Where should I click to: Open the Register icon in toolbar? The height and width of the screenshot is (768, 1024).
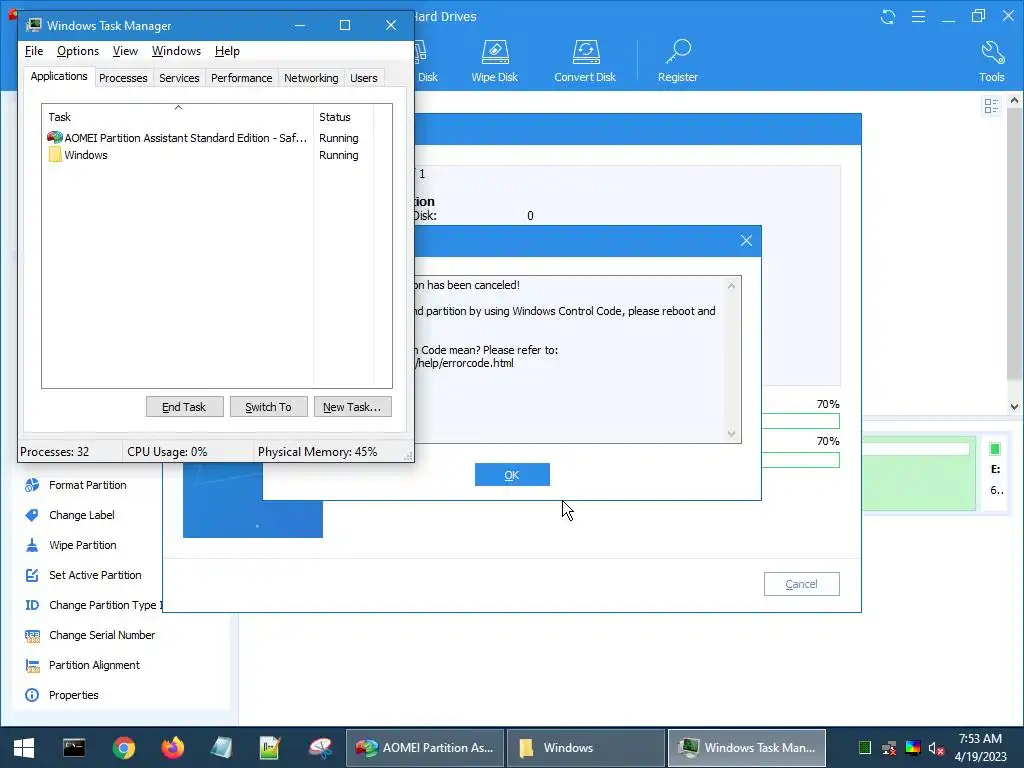pos(678,61)
